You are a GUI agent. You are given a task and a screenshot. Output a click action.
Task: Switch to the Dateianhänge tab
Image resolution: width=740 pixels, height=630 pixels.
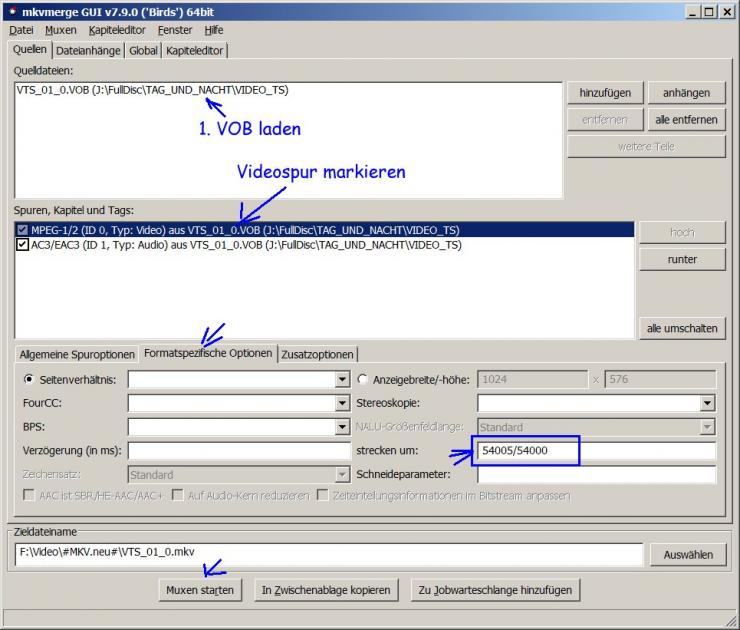point(88,50)
